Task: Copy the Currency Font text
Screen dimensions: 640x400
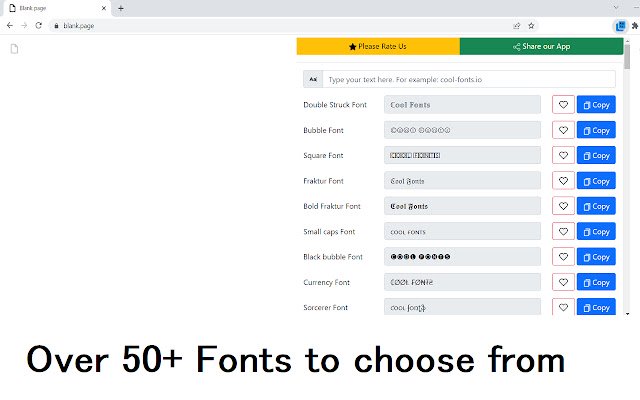Action: click(x=596, y=282)
